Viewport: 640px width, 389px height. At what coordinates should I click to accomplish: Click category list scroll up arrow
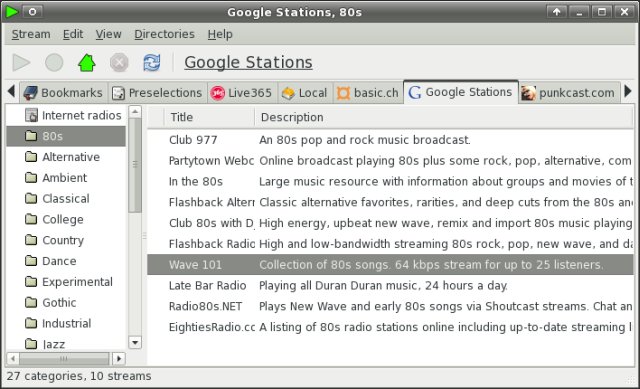(135, 111)
